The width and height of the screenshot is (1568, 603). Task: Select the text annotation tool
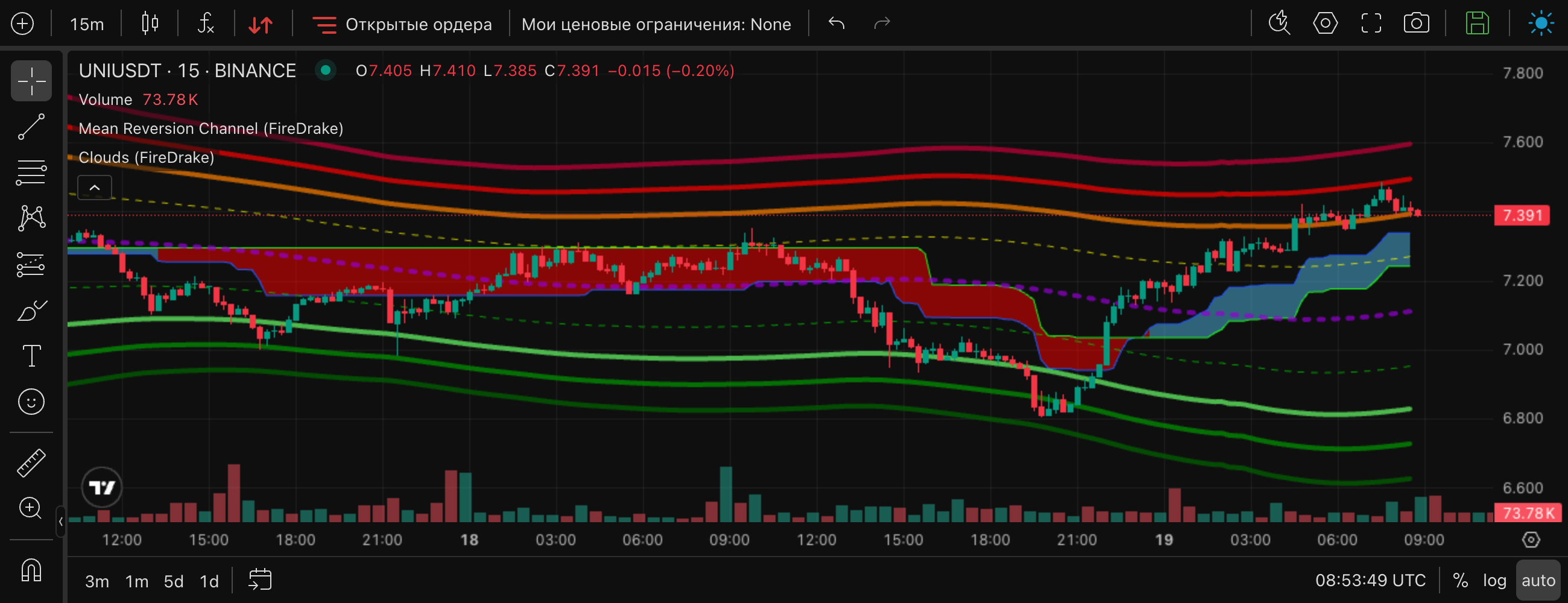pos(31,356)
